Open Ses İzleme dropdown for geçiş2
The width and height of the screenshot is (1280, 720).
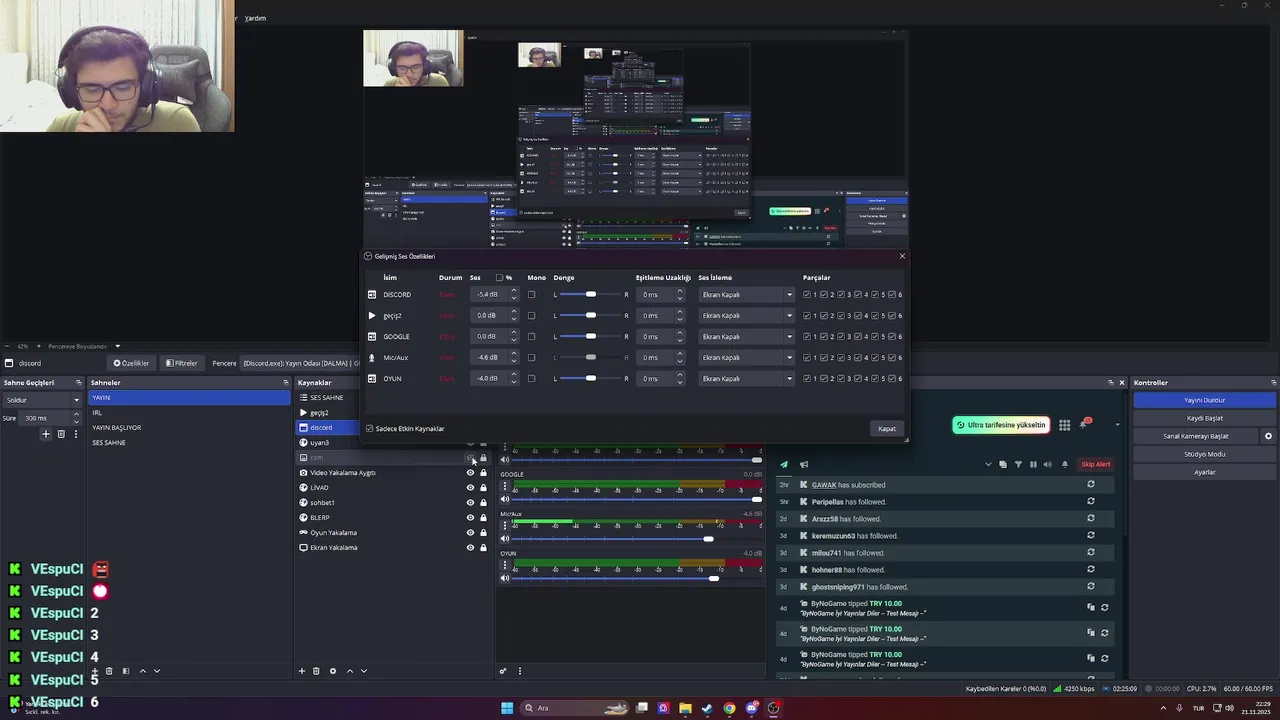[747, 316]
